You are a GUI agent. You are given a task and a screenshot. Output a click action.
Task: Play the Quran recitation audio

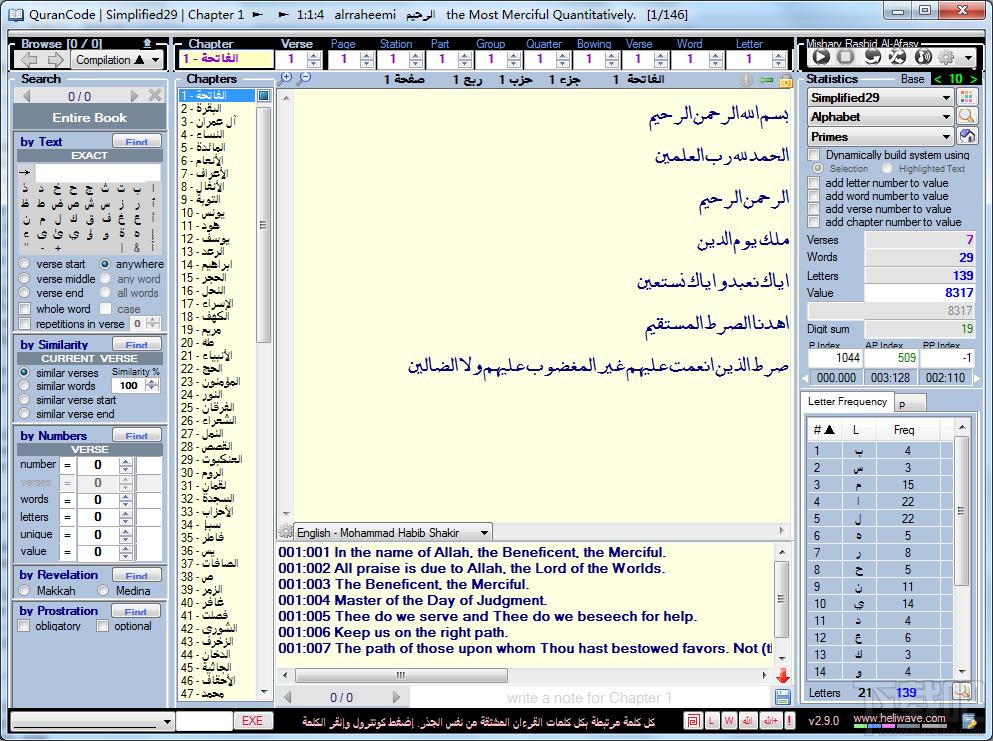pos(821,58)
